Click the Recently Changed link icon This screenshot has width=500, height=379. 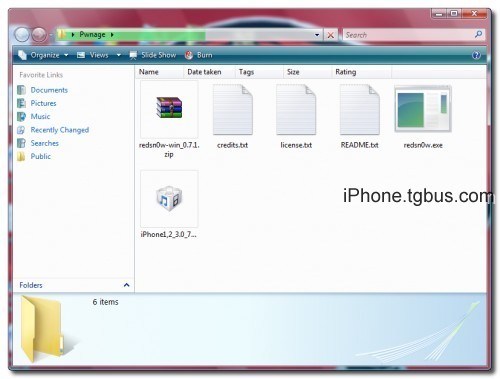[x=21, y=130]
